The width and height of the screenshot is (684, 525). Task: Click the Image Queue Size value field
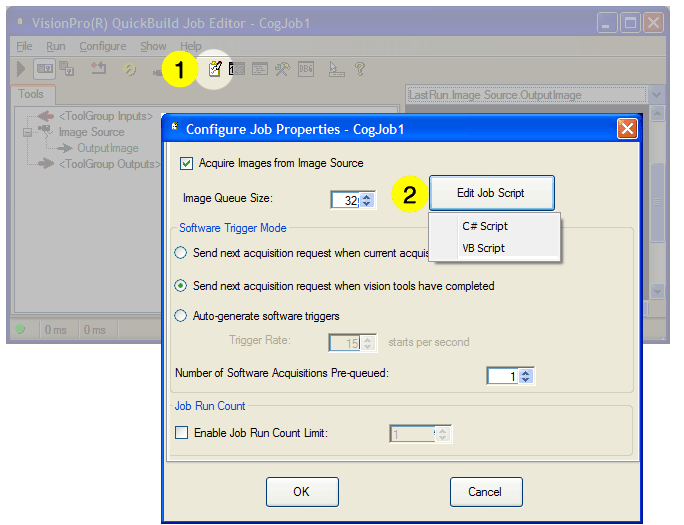click(345, 200)
